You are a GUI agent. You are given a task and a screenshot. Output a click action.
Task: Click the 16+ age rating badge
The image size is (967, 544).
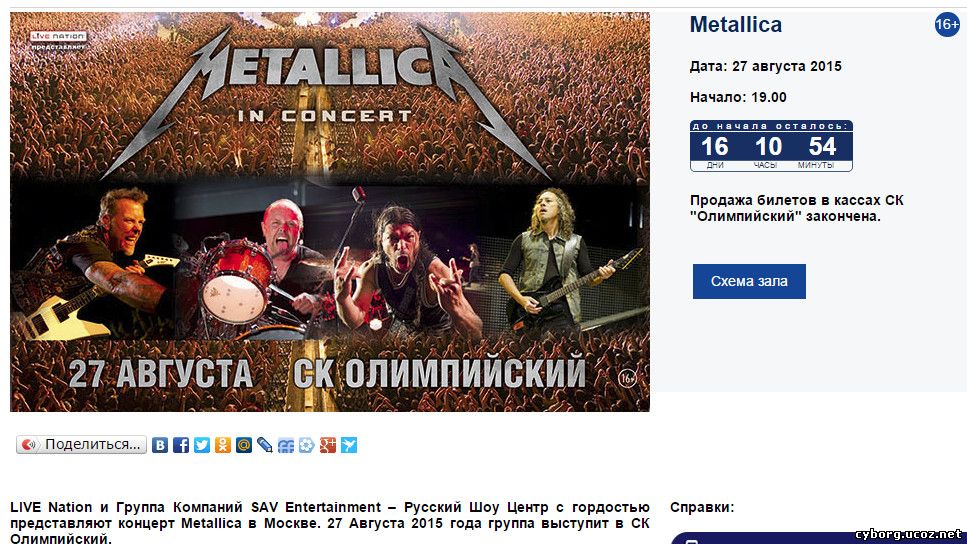(x=947, y=25)
